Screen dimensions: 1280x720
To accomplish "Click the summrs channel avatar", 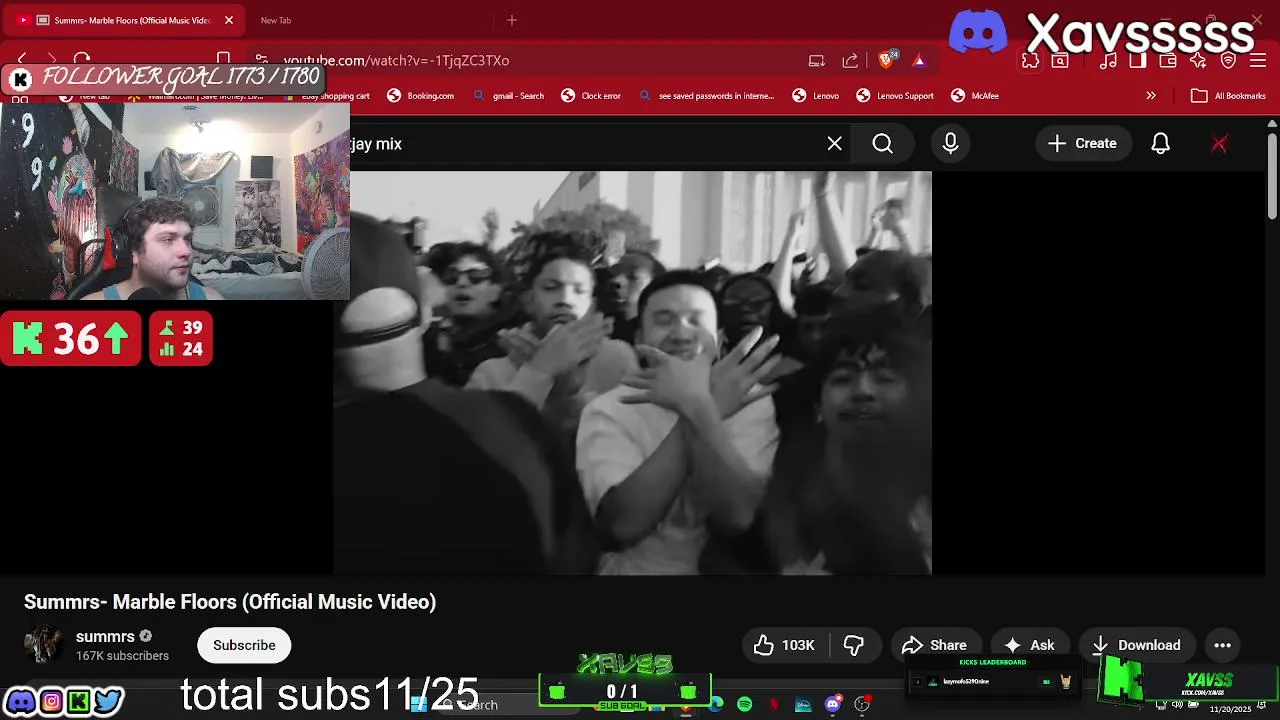I will coord(43,645).
